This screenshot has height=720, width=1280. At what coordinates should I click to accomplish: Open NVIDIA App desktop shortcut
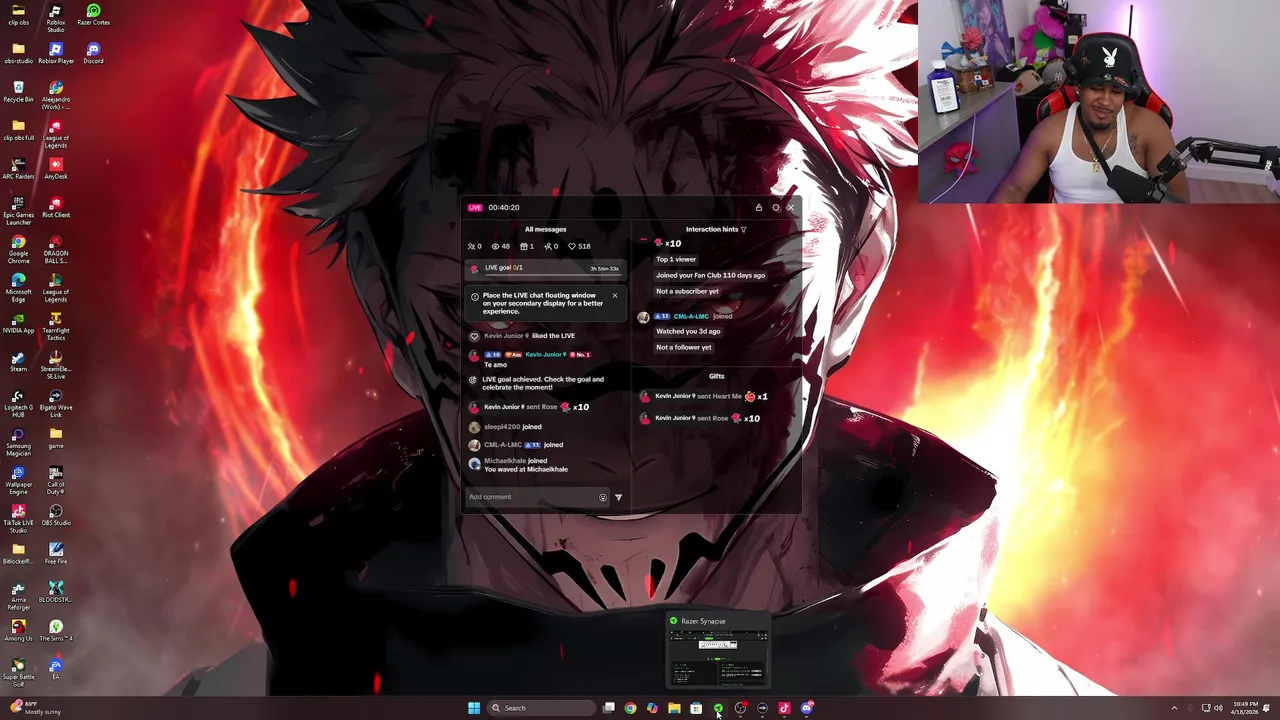tap(18, 322)
